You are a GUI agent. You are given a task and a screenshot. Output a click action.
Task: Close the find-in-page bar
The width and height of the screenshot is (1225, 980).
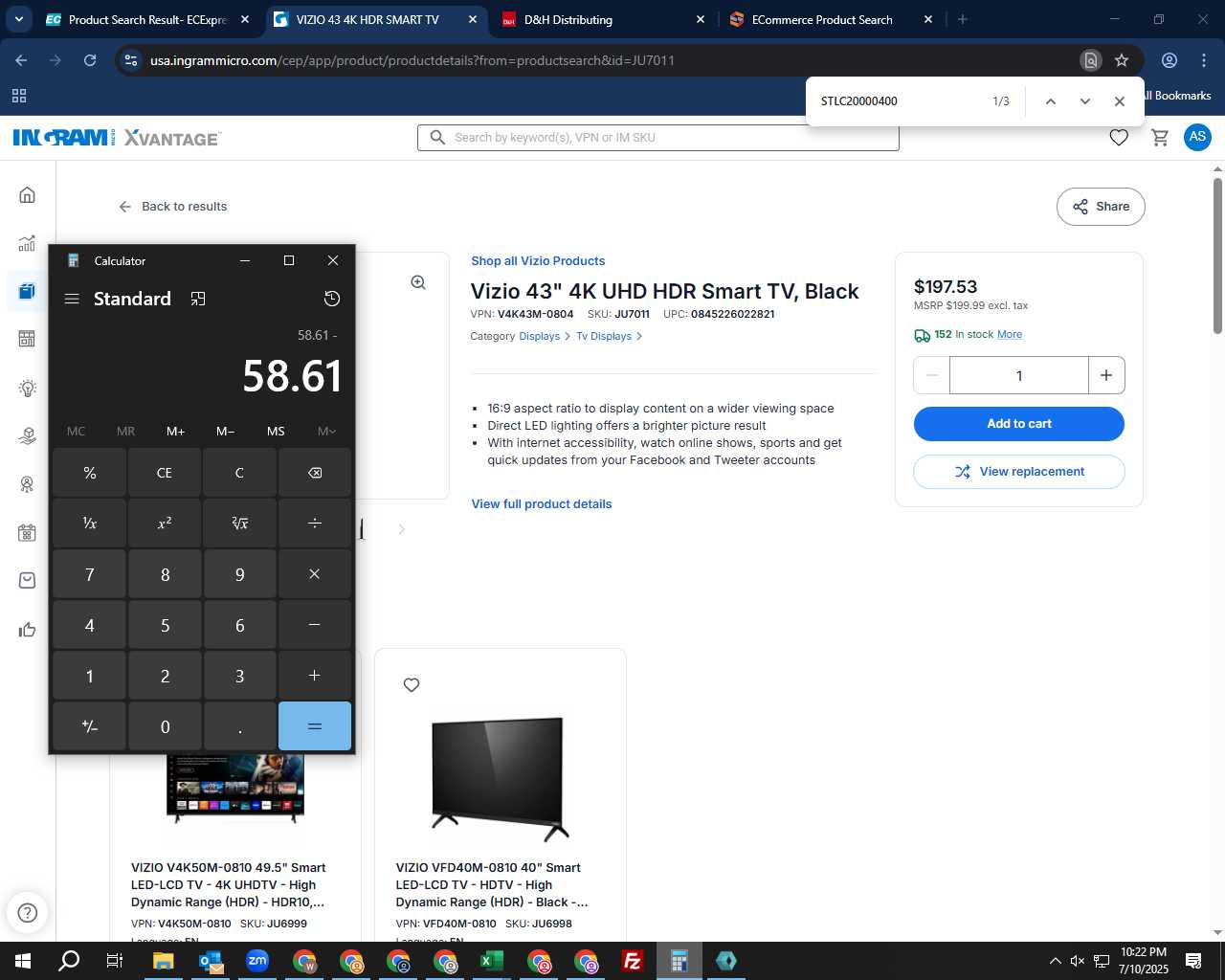[x=1120, y=101]
